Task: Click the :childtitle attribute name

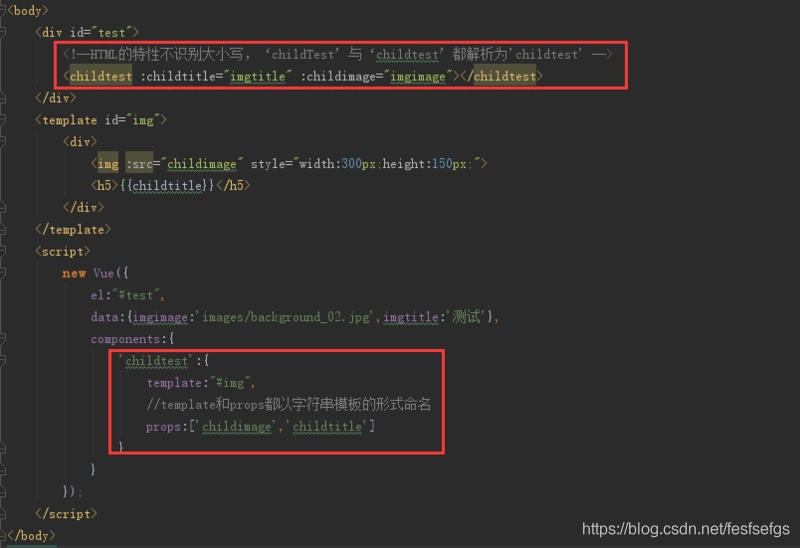Action: point(178,77)
